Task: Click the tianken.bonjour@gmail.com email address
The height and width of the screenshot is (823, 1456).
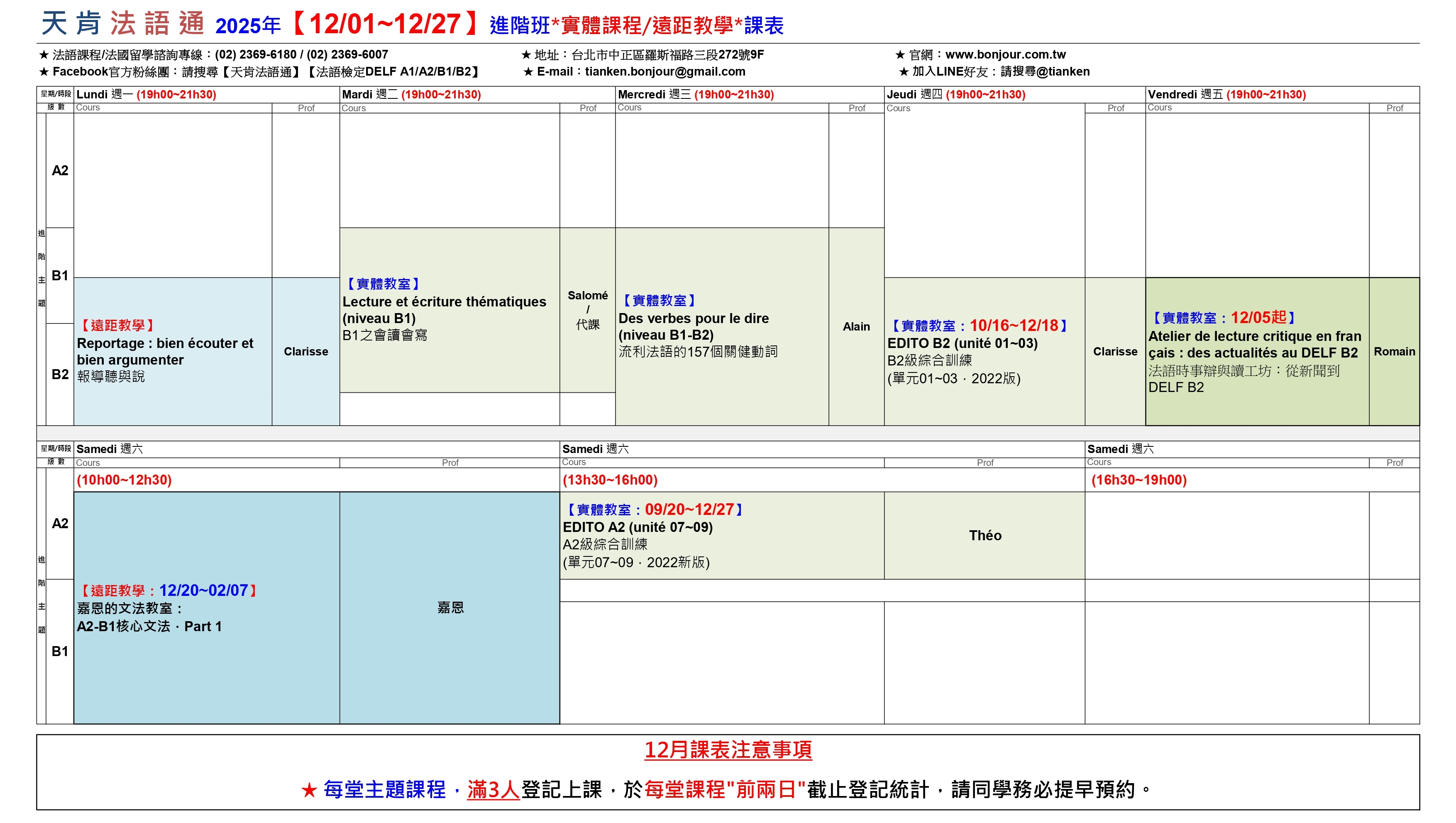Action: pos(664,72)
